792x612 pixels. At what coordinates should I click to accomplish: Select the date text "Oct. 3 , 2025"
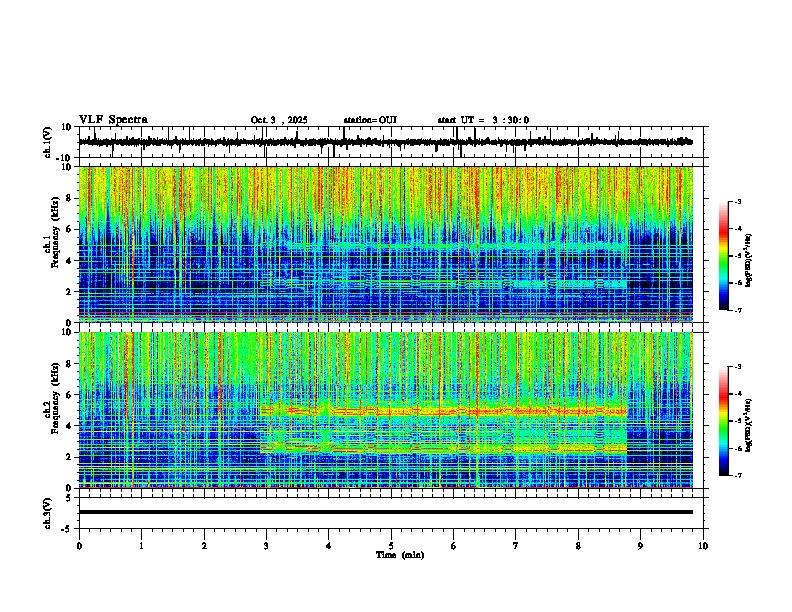click(279, 120)
